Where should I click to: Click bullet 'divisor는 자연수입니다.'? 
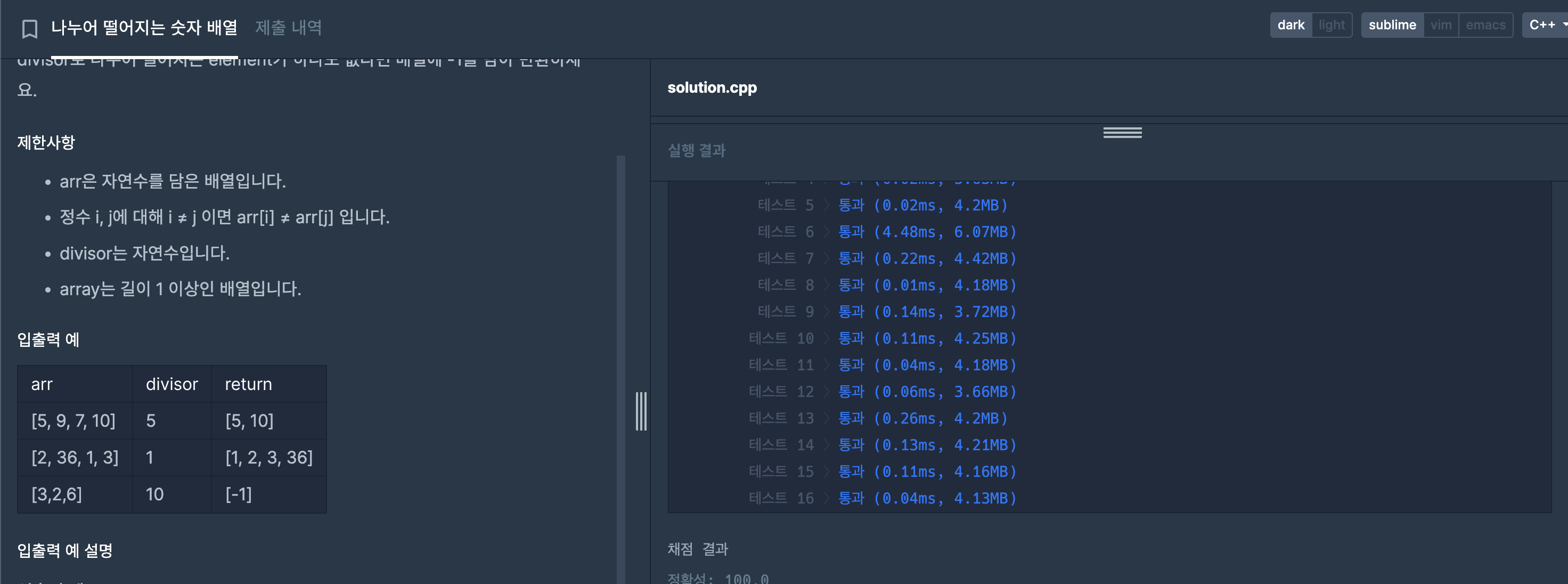(x=145, y=253)
